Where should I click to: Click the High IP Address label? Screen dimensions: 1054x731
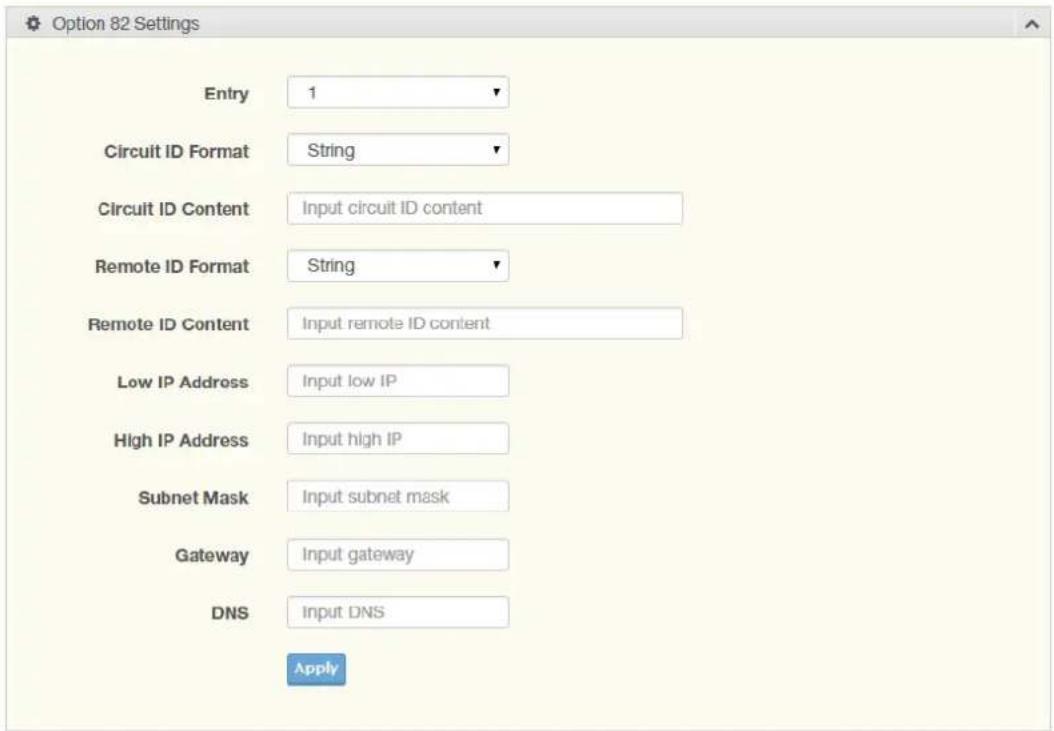point(181,440)
